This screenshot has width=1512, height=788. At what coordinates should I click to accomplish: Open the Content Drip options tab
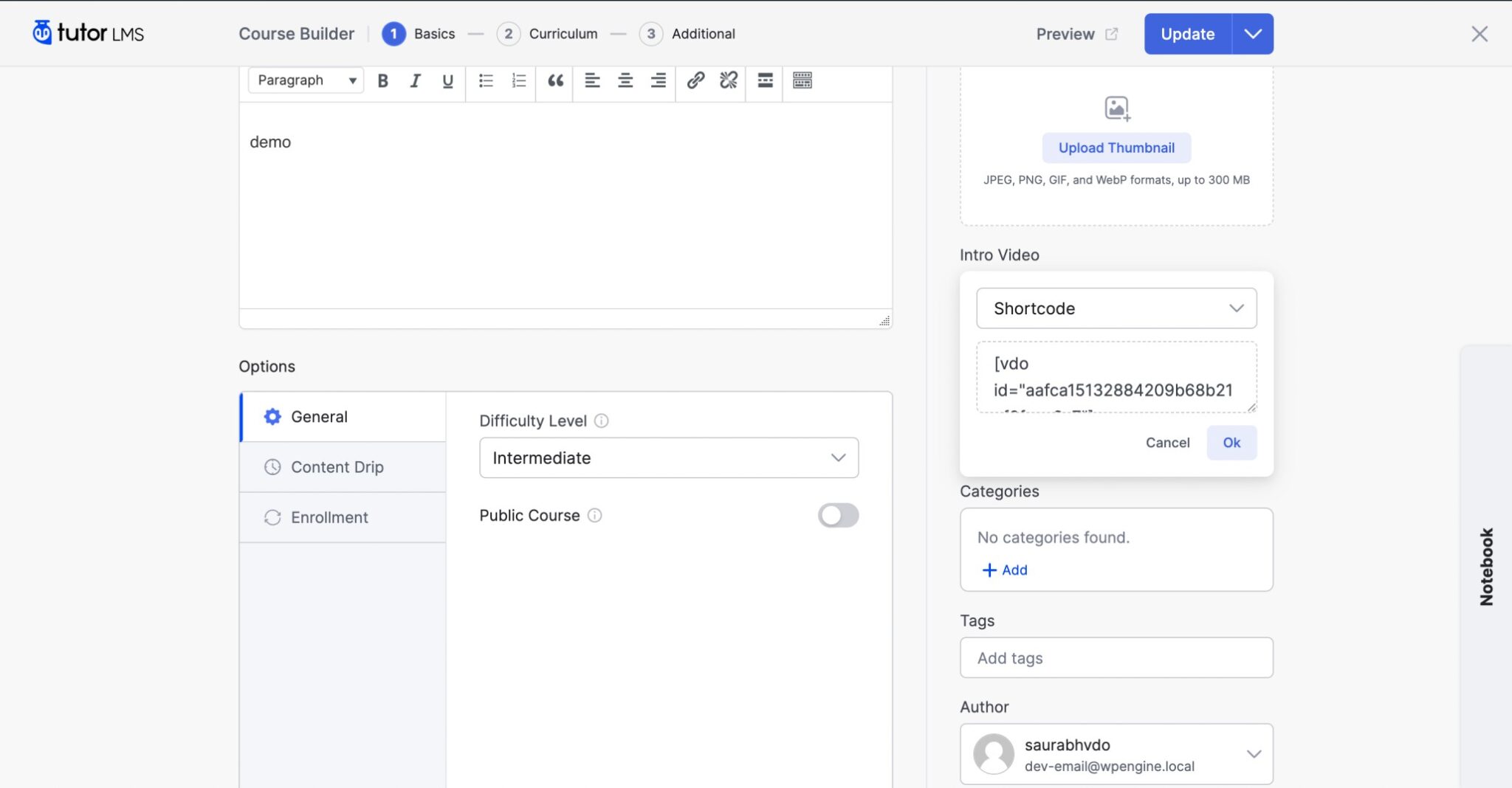[x=337, y=466]
